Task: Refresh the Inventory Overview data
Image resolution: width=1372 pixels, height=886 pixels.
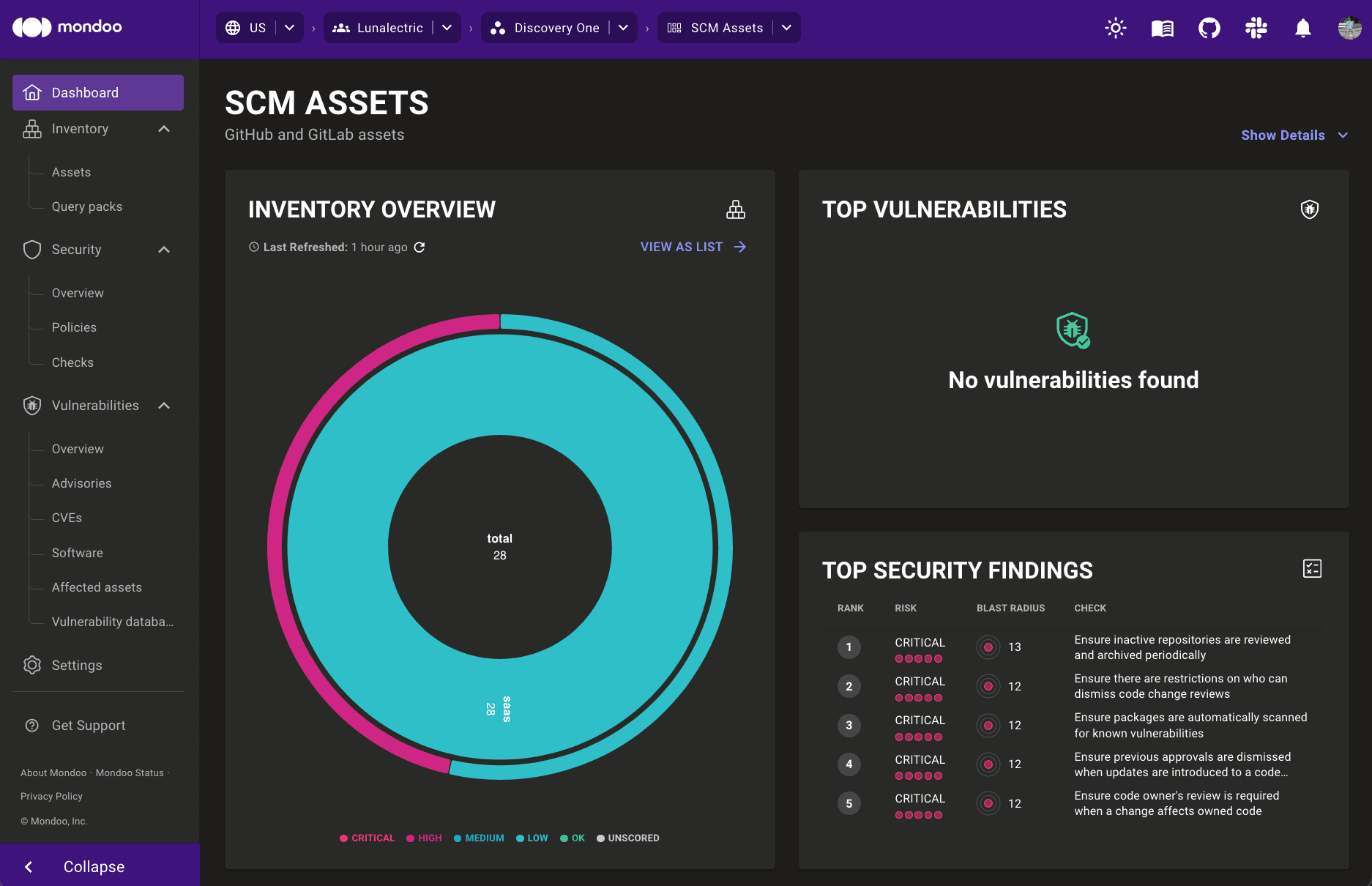Action: pyautogui.click(x=419, y=247)
